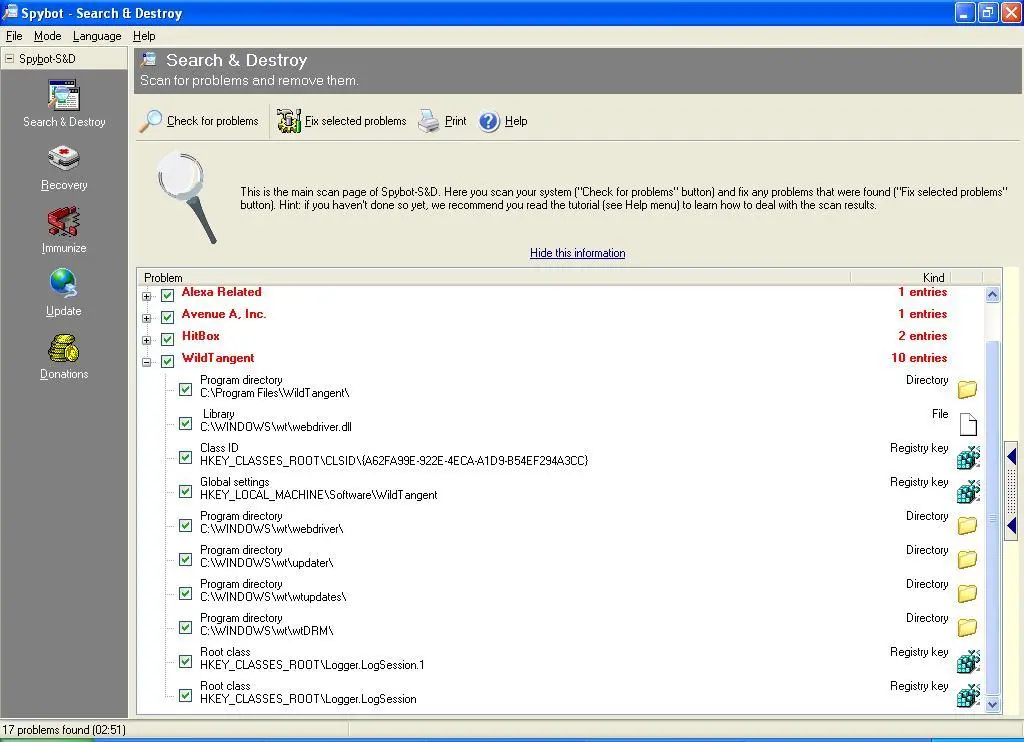Uncheck the Alexa Related checkbox

[167, 295]
